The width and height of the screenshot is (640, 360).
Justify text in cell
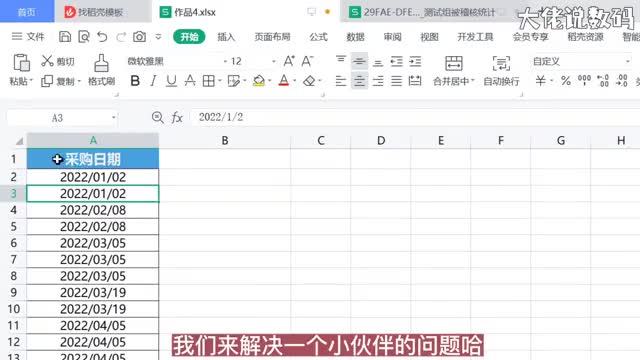point(396,81)
